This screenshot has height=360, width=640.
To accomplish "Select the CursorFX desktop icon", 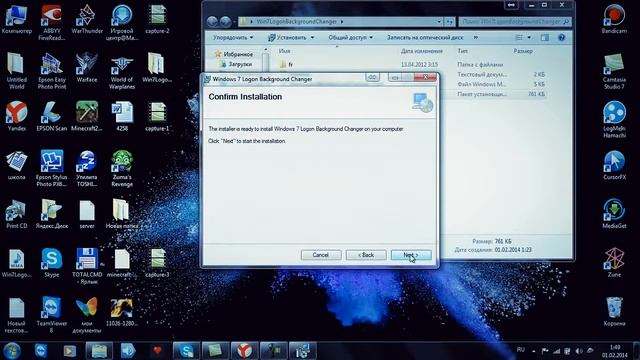I will [x=614, y=165].
